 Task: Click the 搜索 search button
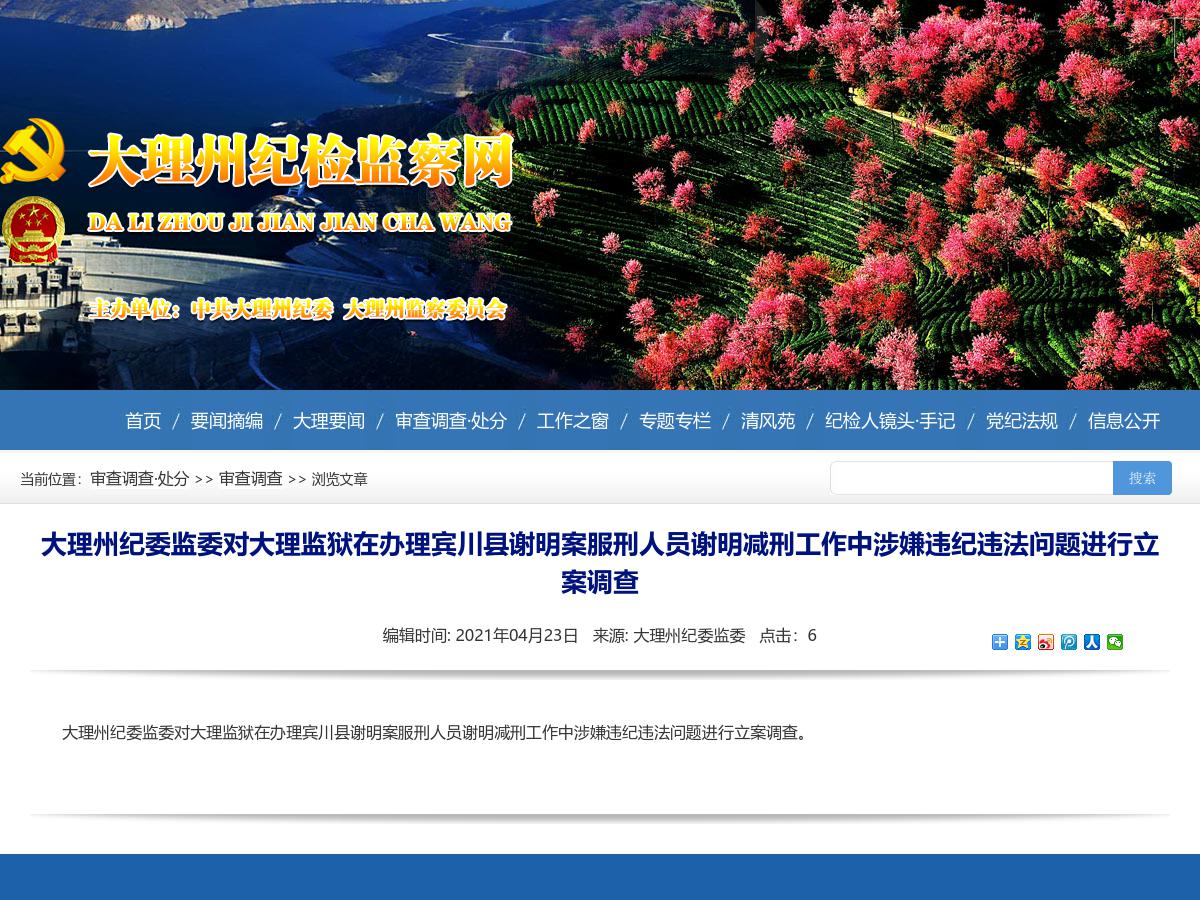coord(1141,477)
